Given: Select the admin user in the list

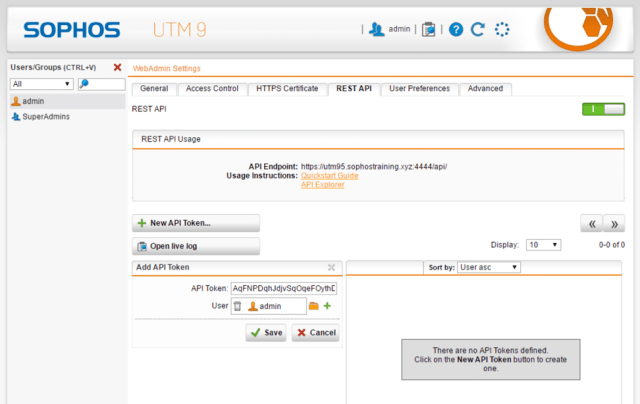Looking at the screenshot, I should point(68,101).
